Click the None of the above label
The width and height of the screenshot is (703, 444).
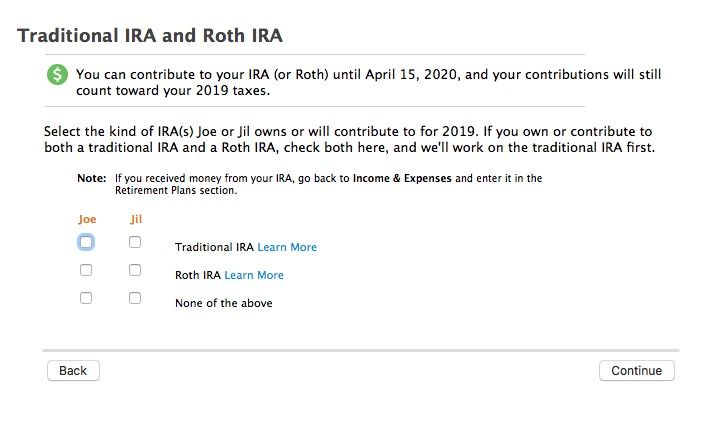(x=224, y=303)
